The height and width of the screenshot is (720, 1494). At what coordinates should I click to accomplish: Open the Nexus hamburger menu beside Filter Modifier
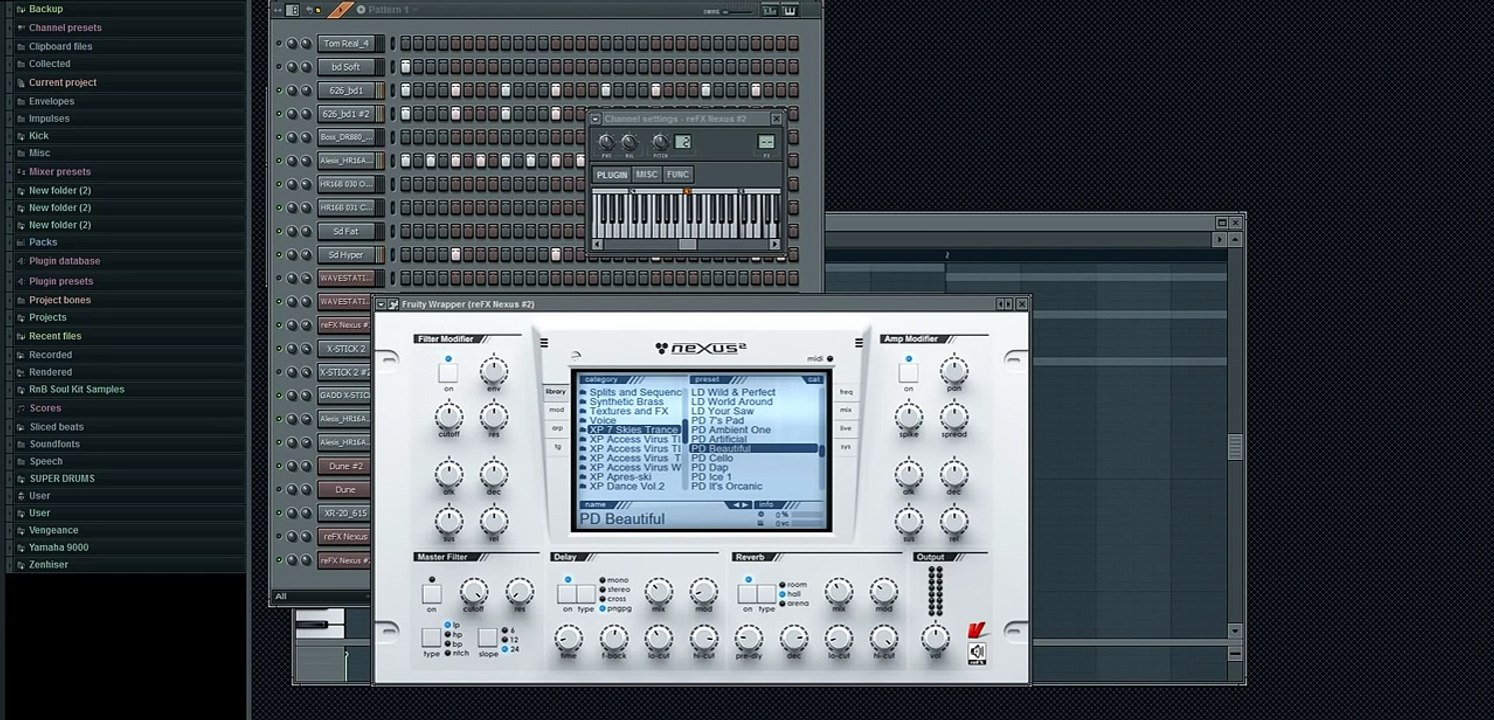point(544,343)
